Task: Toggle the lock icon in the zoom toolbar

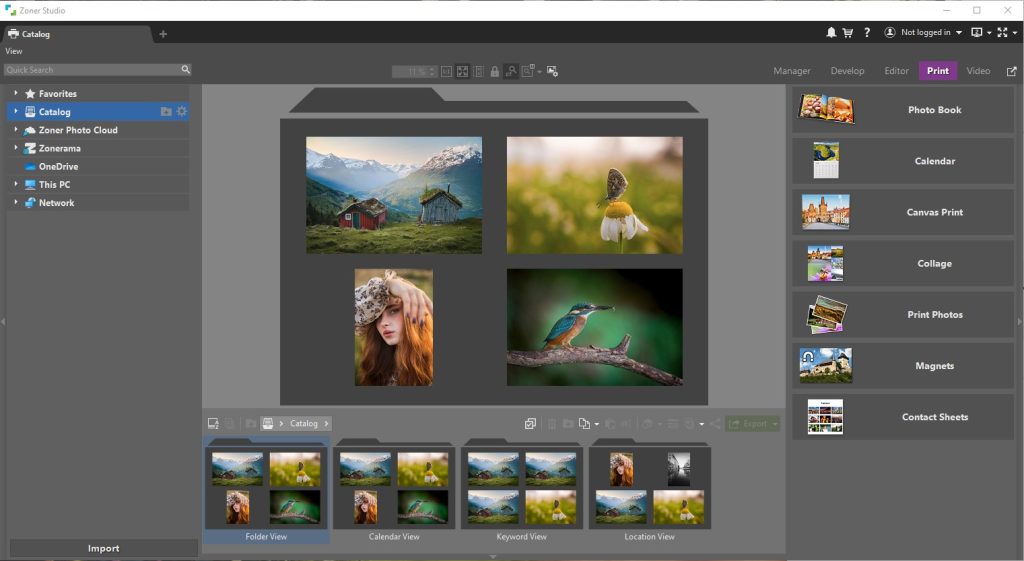Action: (494, 71)
